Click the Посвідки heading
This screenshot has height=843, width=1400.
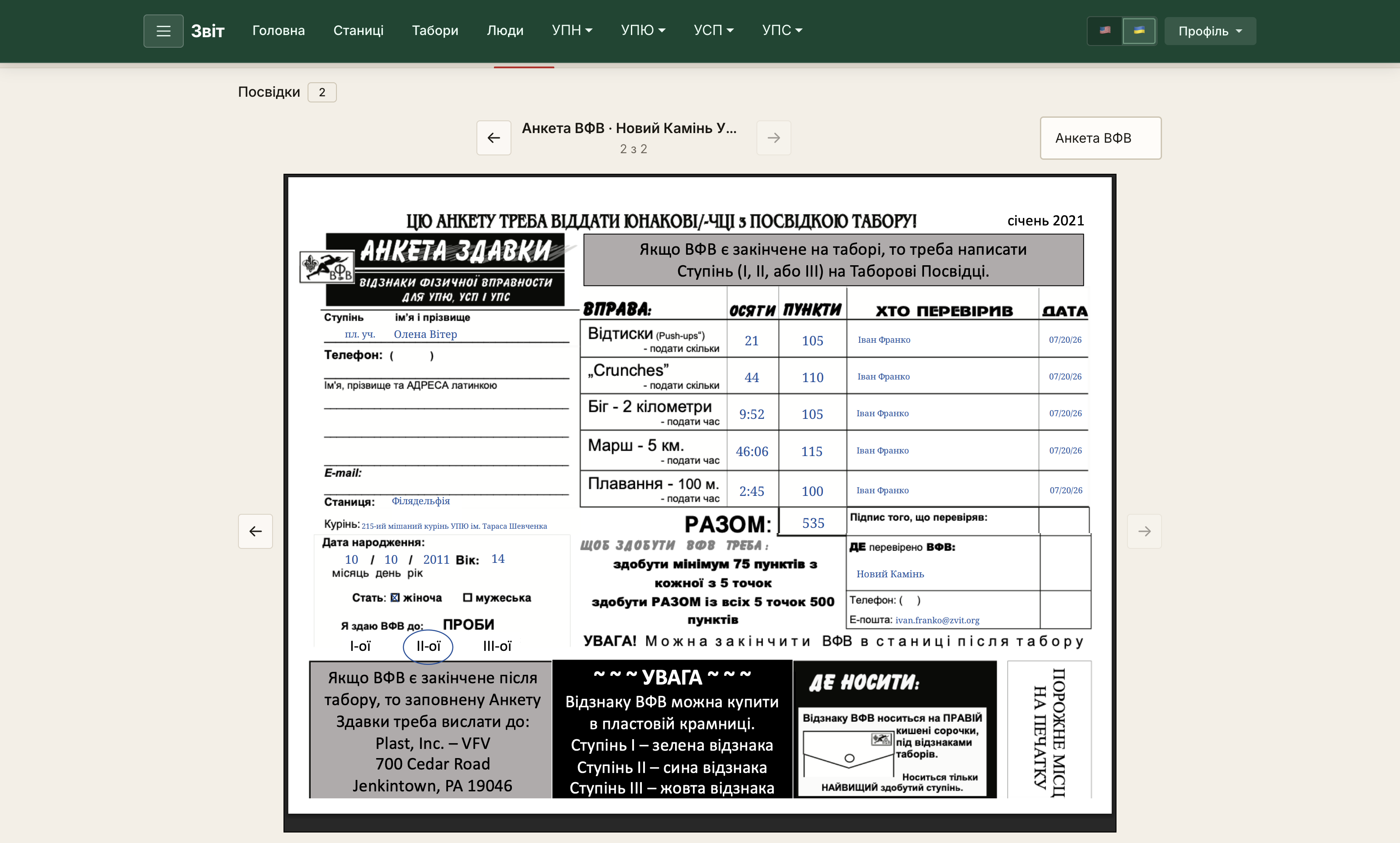coord(269,92)
